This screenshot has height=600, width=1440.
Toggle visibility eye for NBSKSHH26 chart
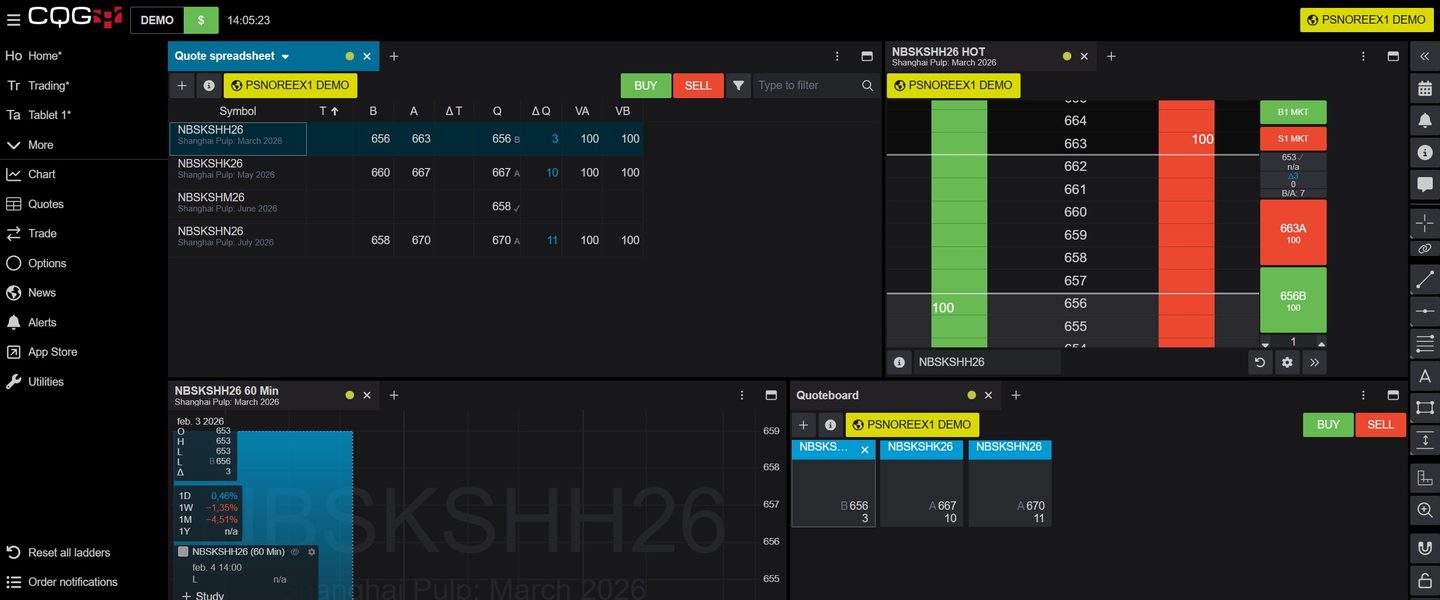click(295, 552)
